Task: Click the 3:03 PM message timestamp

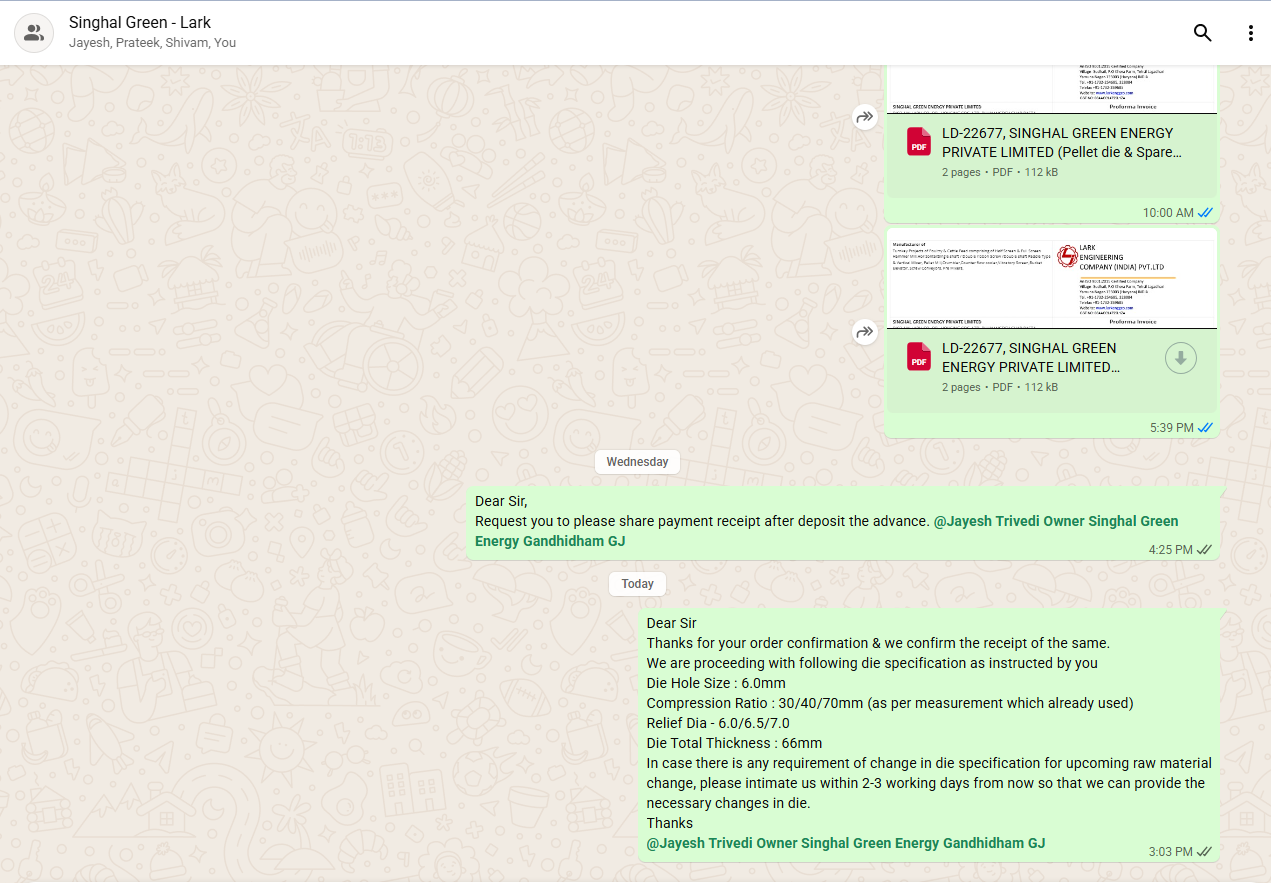Action: pos(1170,852)
